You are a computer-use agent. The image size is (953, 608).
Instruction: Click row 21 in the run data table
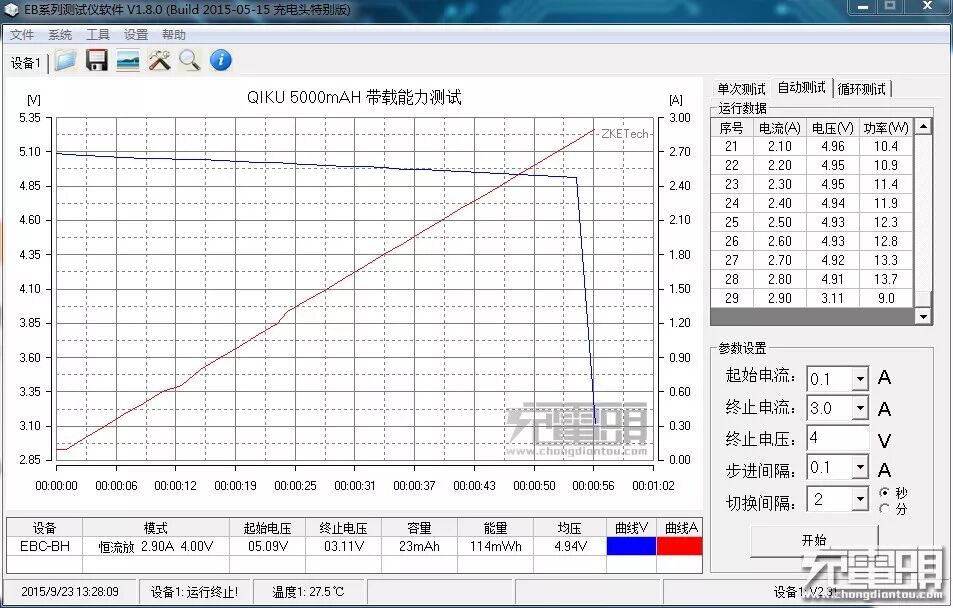[x=813, y=146]
